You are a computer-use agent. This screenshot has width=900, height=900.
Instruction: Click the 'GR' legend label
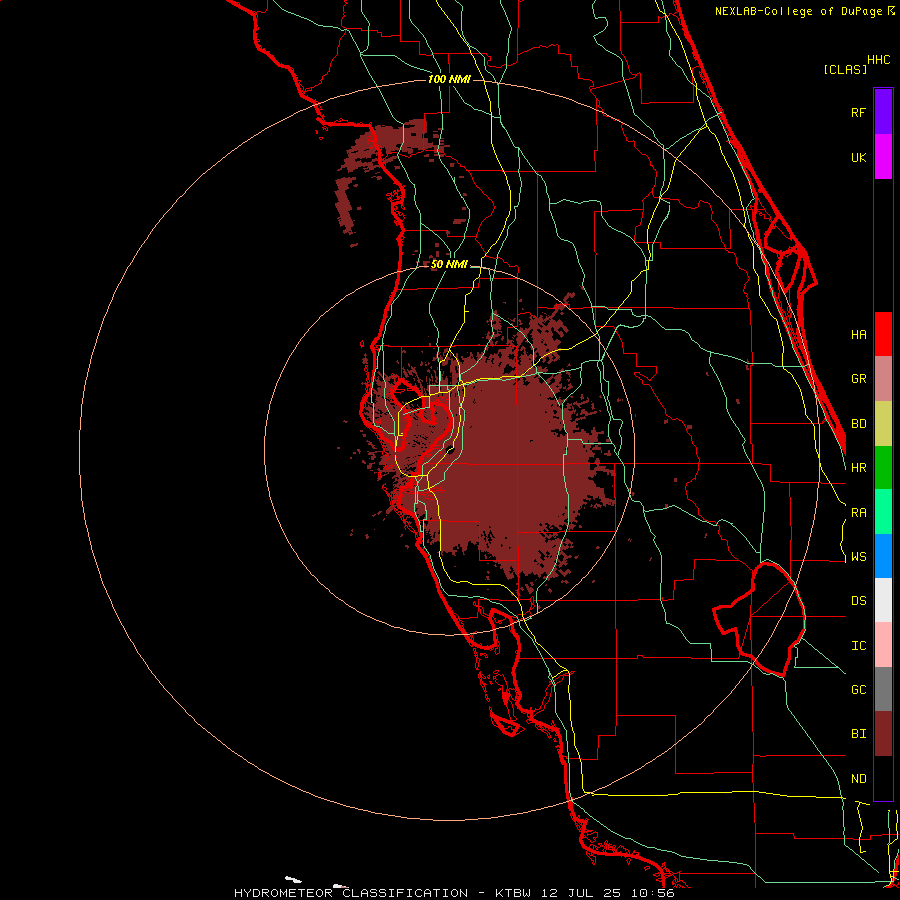click(858, 379)
